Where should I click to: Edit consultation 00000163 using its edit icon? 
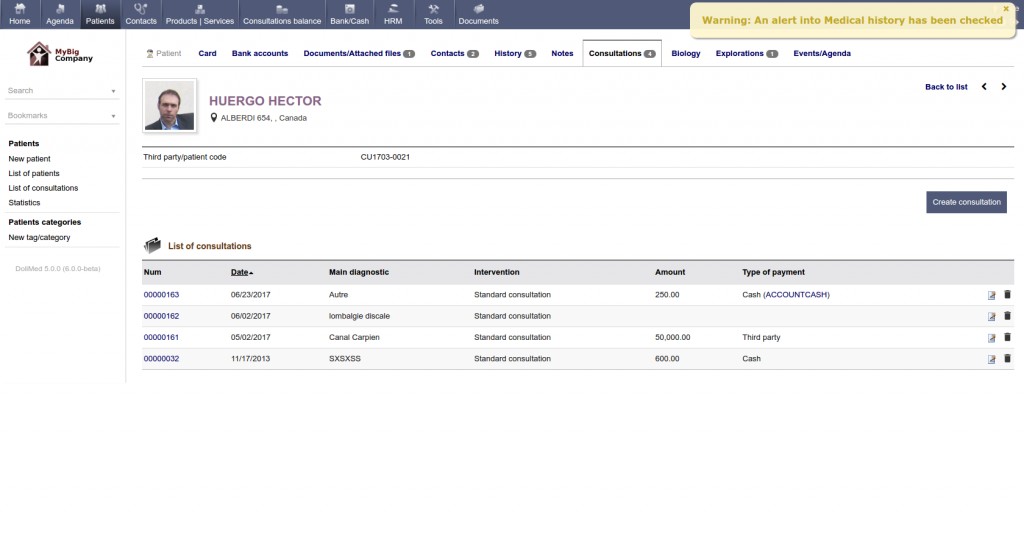click(x=991, y=295)
